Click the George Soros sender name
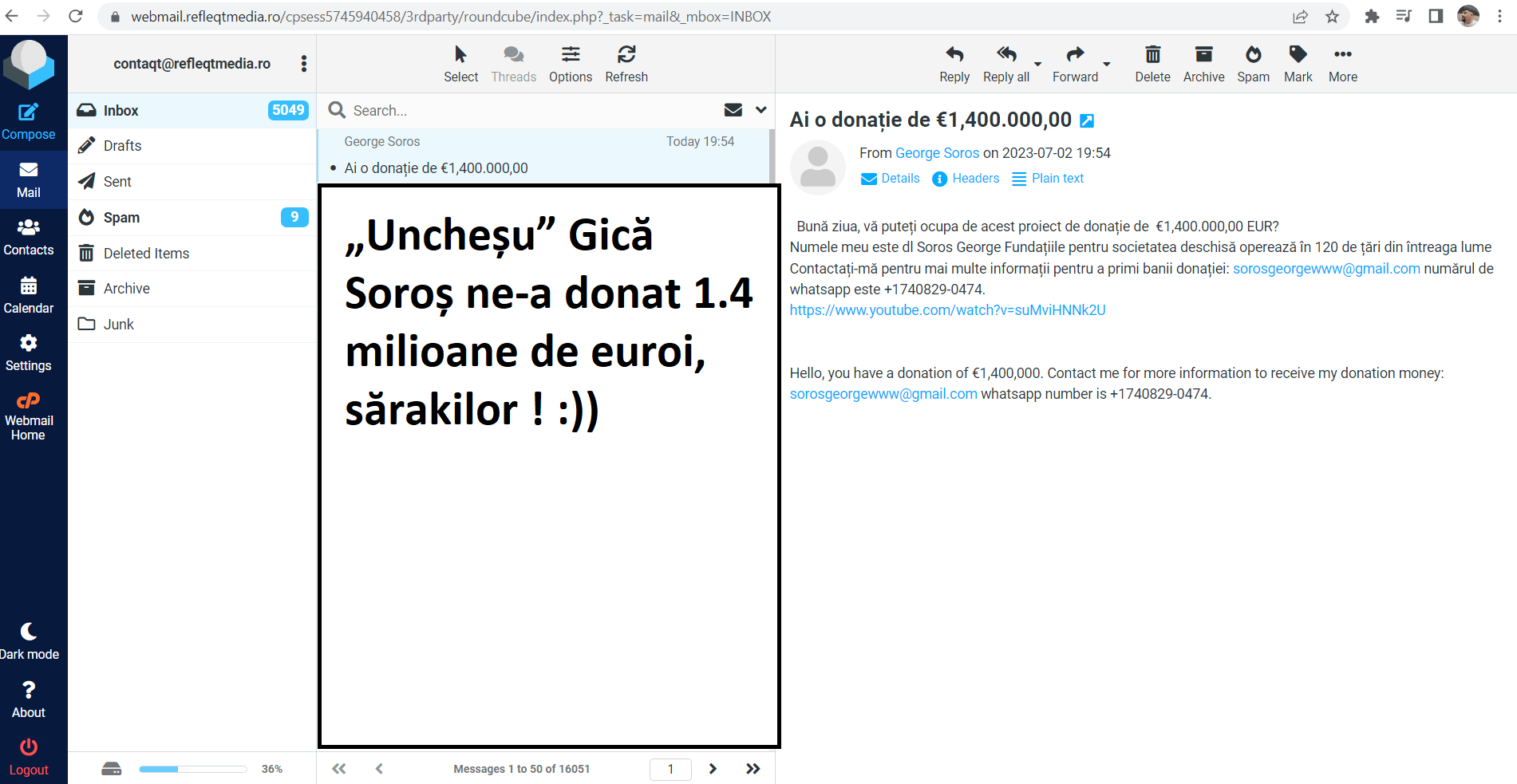The width and height of the screenshot is (1517, 784). point(937,153)
